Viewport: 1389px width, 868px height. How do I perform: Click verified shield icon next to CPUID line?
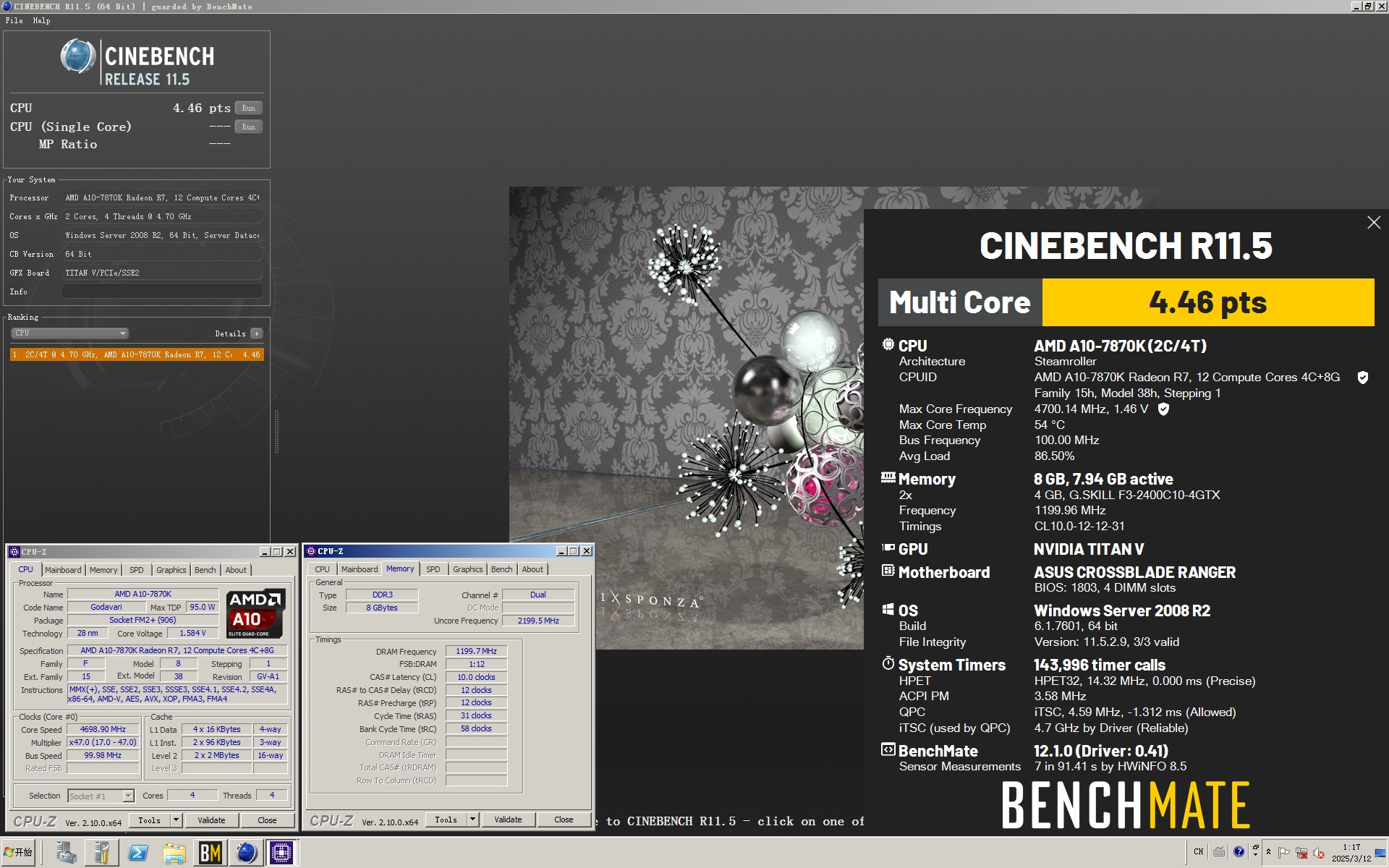coord(1363,378)
